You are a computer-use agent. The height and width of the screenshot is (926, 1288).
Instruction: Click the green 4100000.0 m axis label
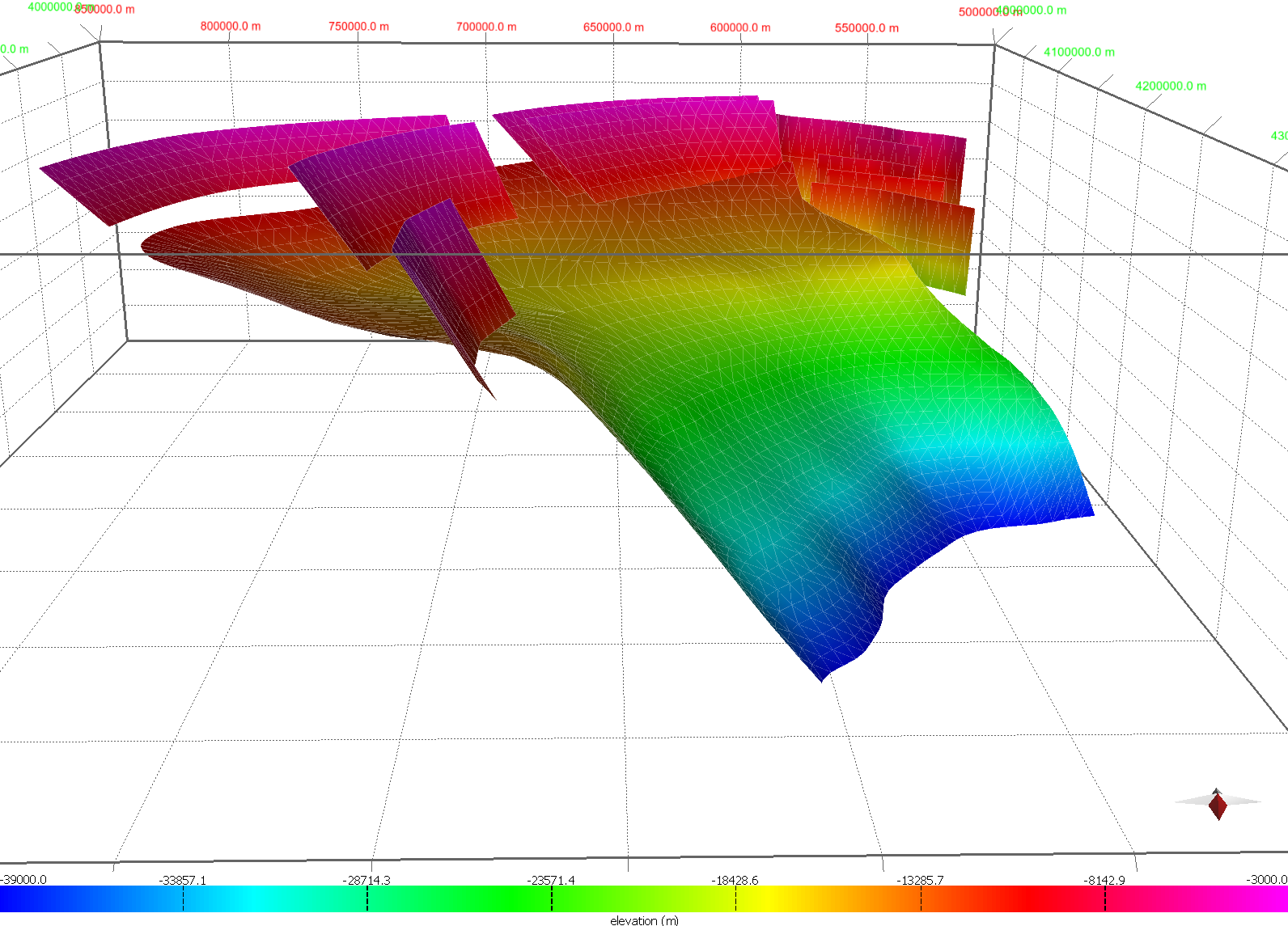pyautogui.click(x=1078, y=52)
